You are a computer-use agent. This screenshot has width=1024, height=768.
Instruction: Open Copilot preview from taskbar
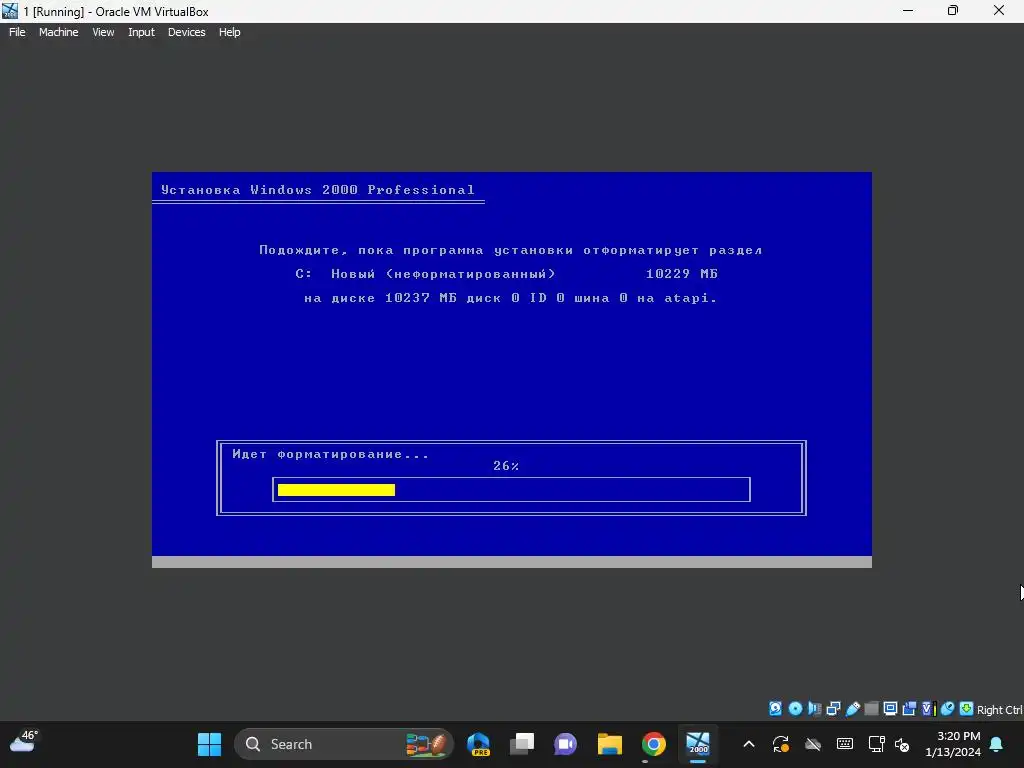pos(479,744)
